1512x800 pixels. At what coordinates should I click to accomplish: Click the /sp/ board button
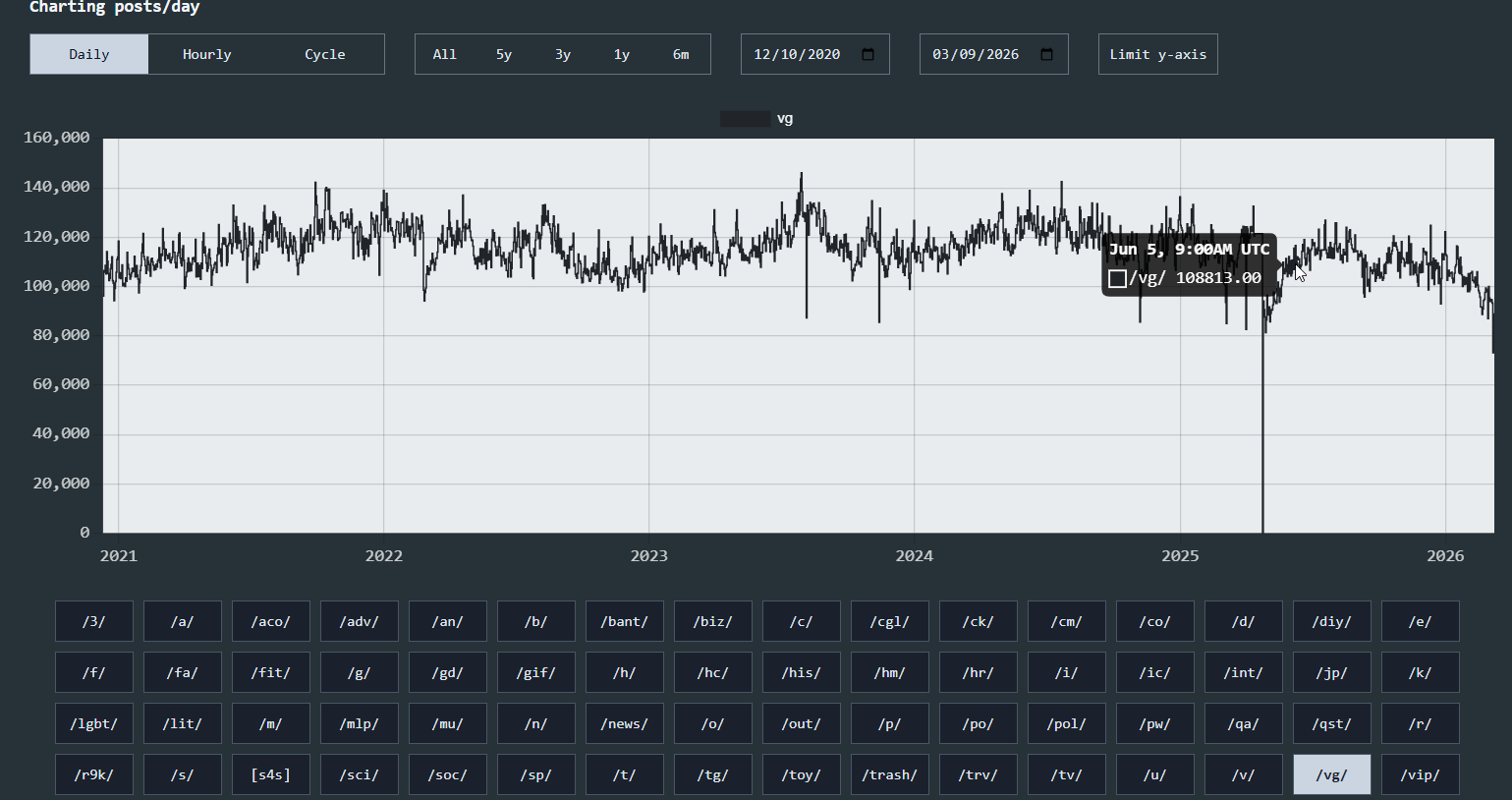tap(536, 774)
